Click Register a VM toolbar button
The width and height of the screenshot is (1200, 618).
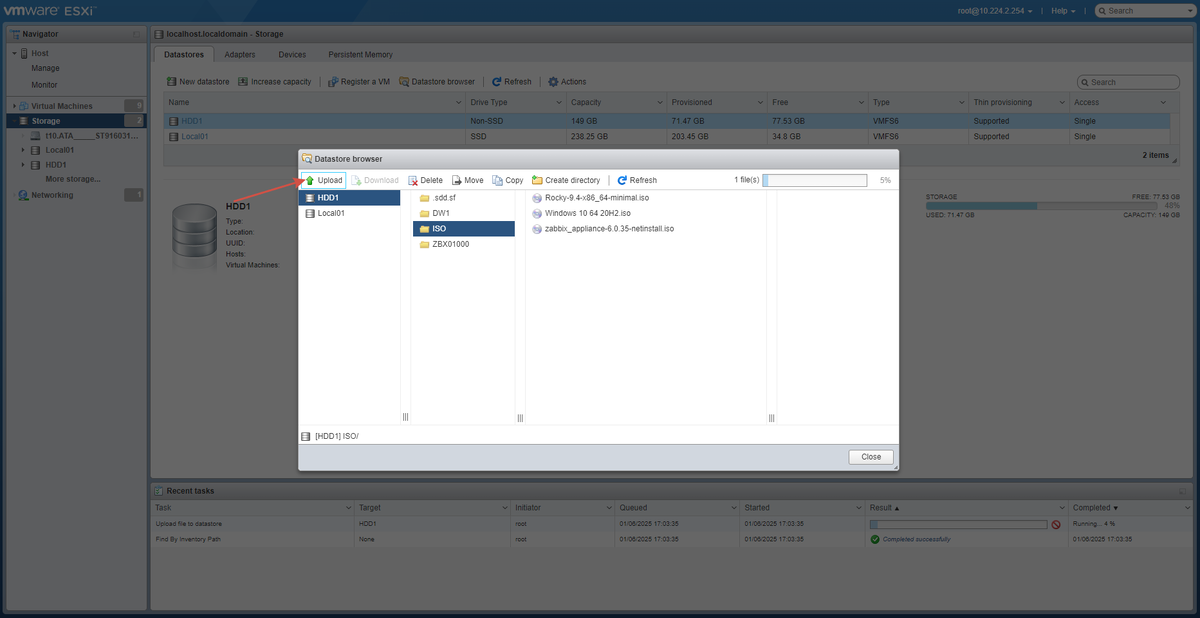click(x=358, y=82)
